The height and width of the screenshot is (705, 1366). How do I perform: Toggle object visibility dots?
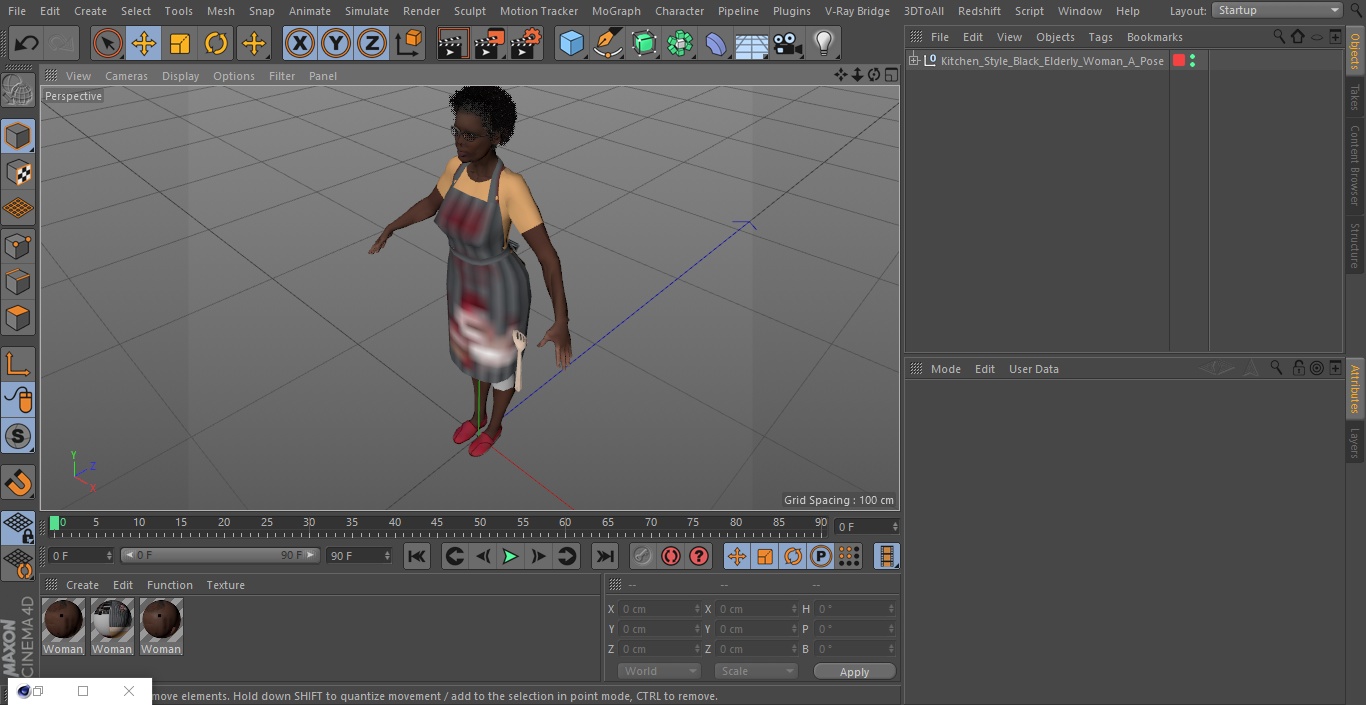[1192, 61]
